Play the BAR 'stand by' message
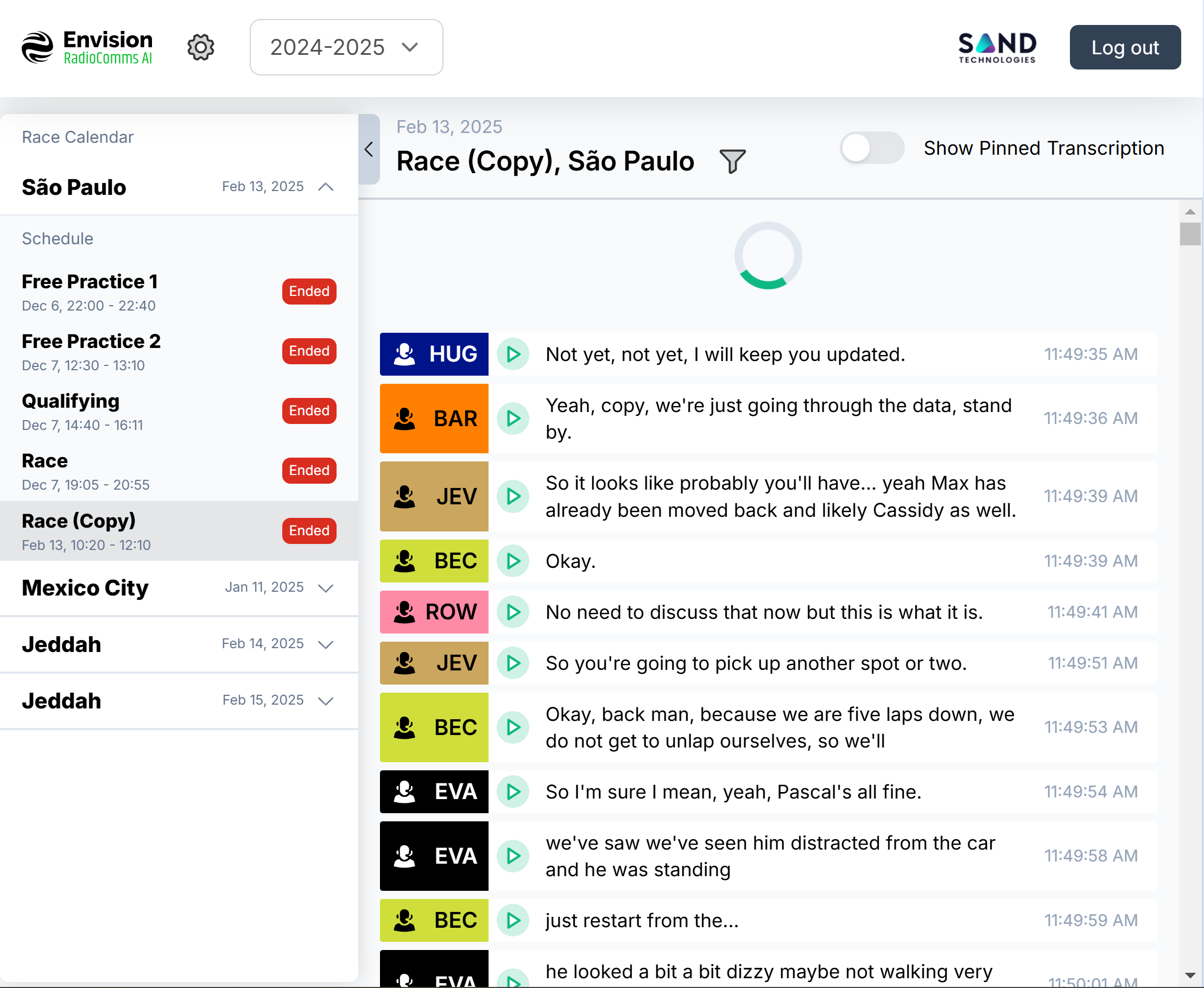Image resolution: width=1204 pixels, height=988 pixels. click(x=512, y=419)
